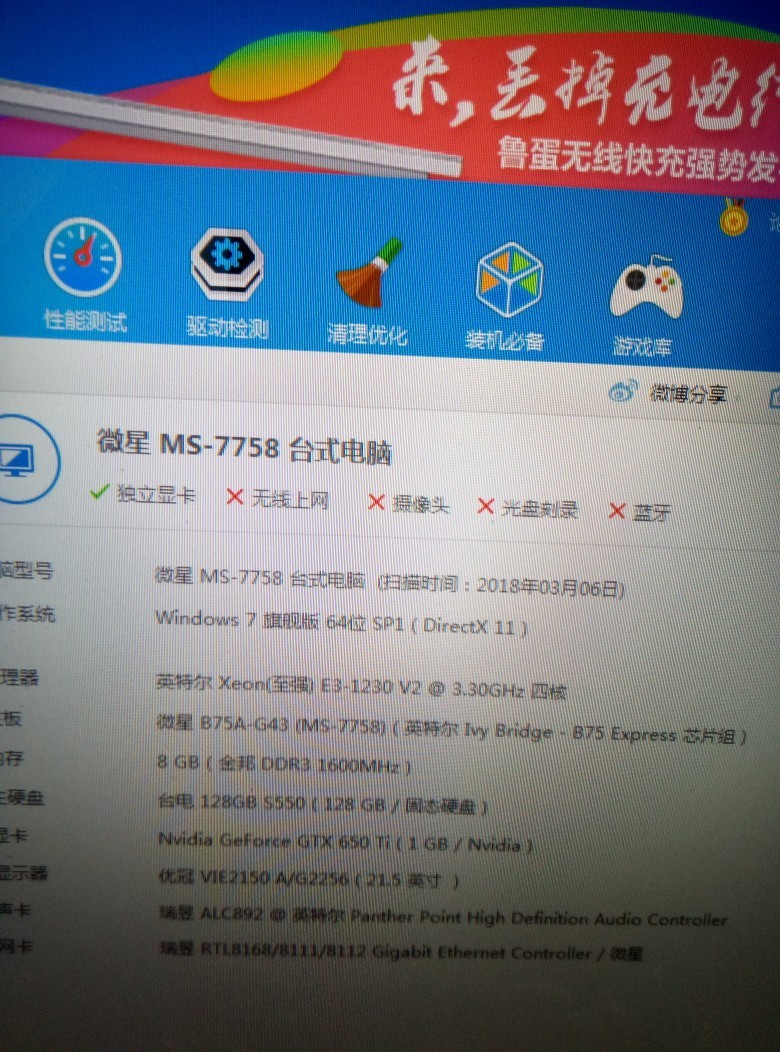The image size is (780, 1052).
Task: Click the 8 GB DDR3 1600MHz memory row
Action: 284,764
